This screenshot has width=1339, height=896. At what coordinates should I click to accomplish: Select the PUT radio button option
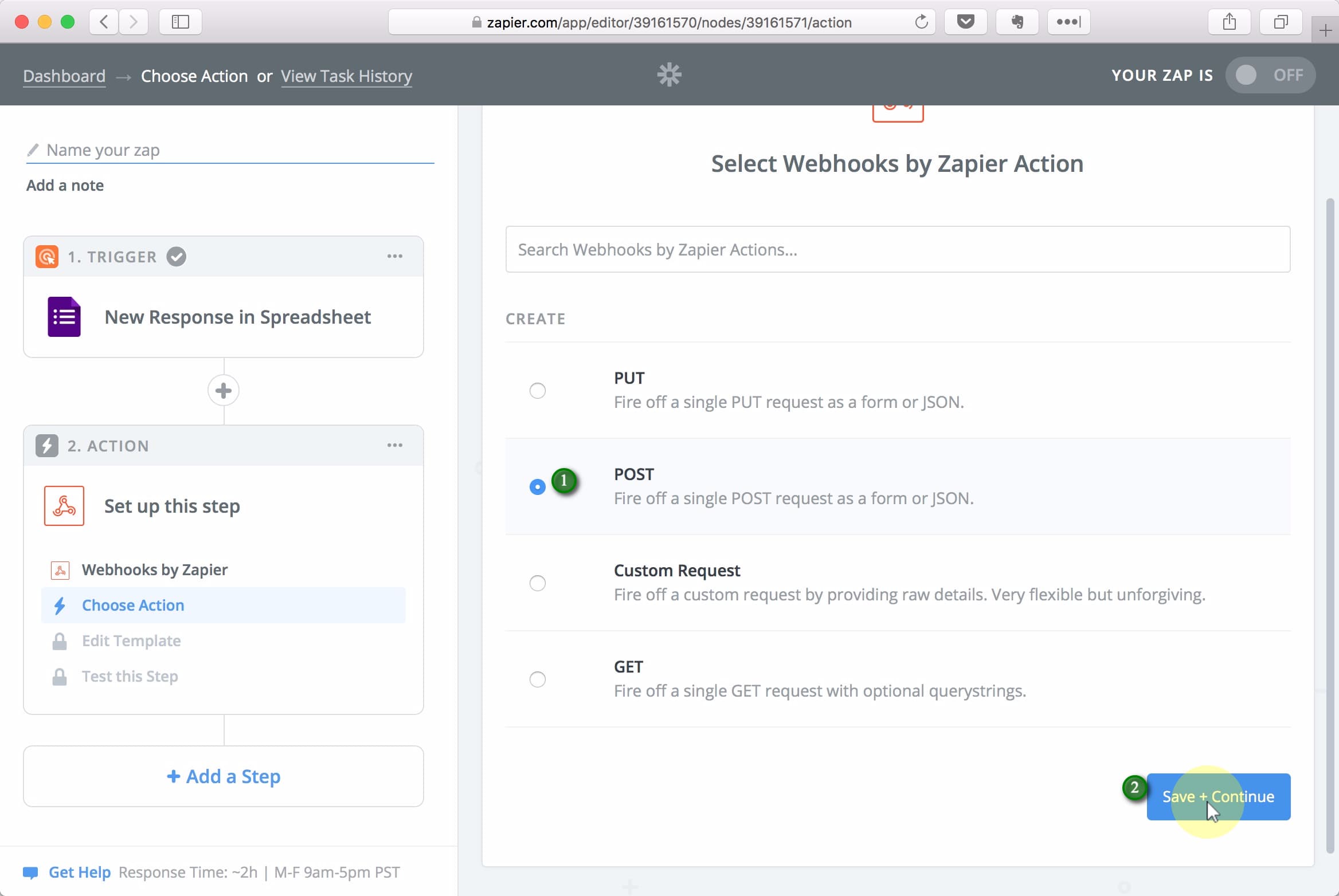coord(537,390)
